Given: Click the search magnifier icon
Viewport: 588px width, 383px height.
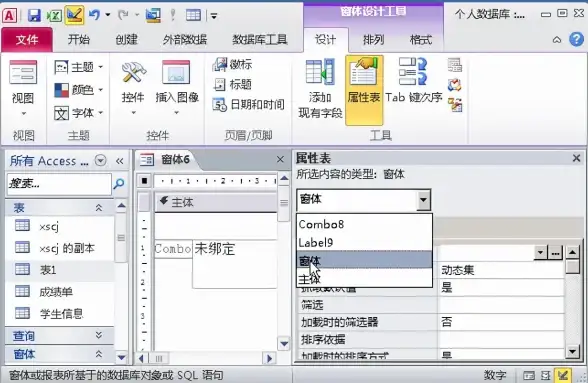Looking at the screenshot, I should tap(119, 183).
